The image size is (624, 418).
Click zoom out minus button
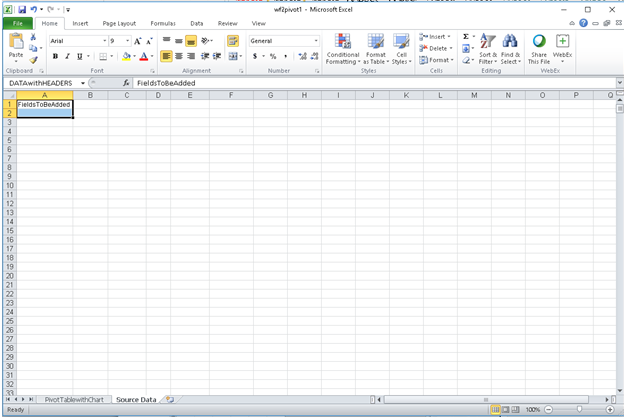(548, 409)
